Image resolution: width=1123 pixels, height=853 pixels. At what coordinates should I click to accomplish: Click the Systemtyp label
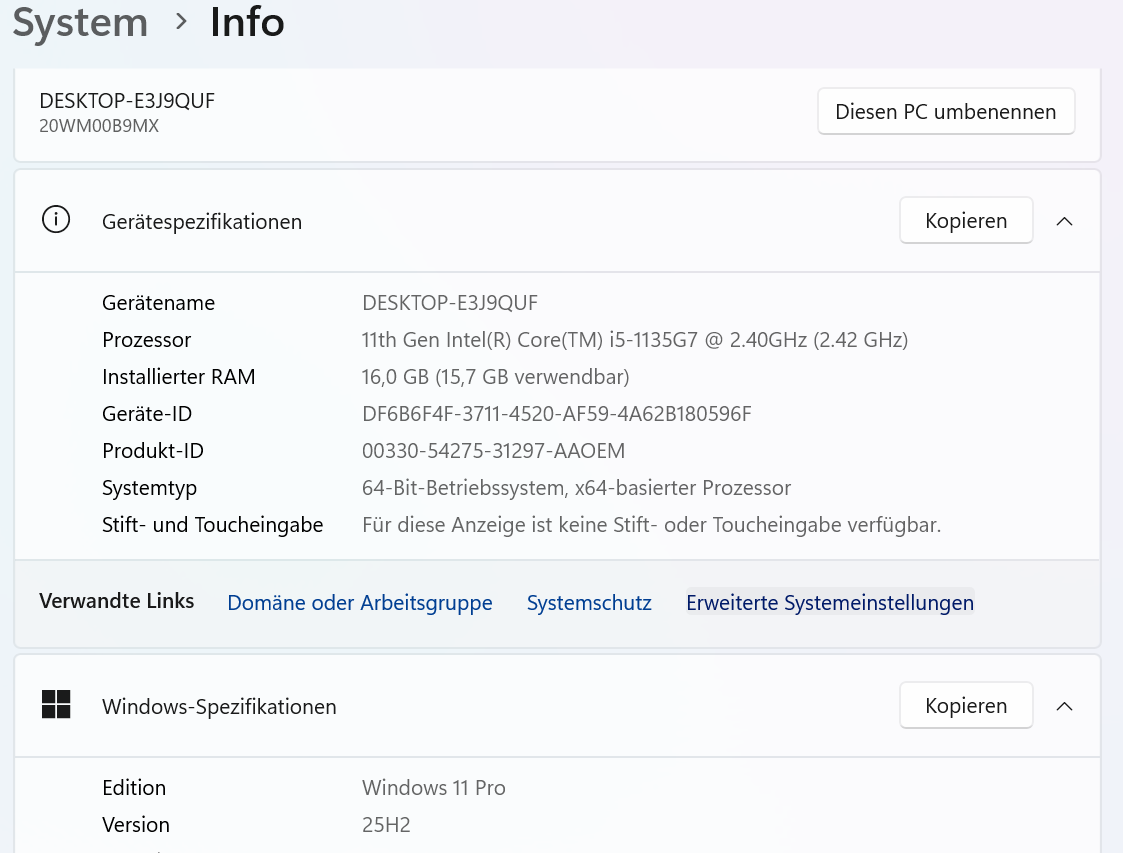coord(149,488)
